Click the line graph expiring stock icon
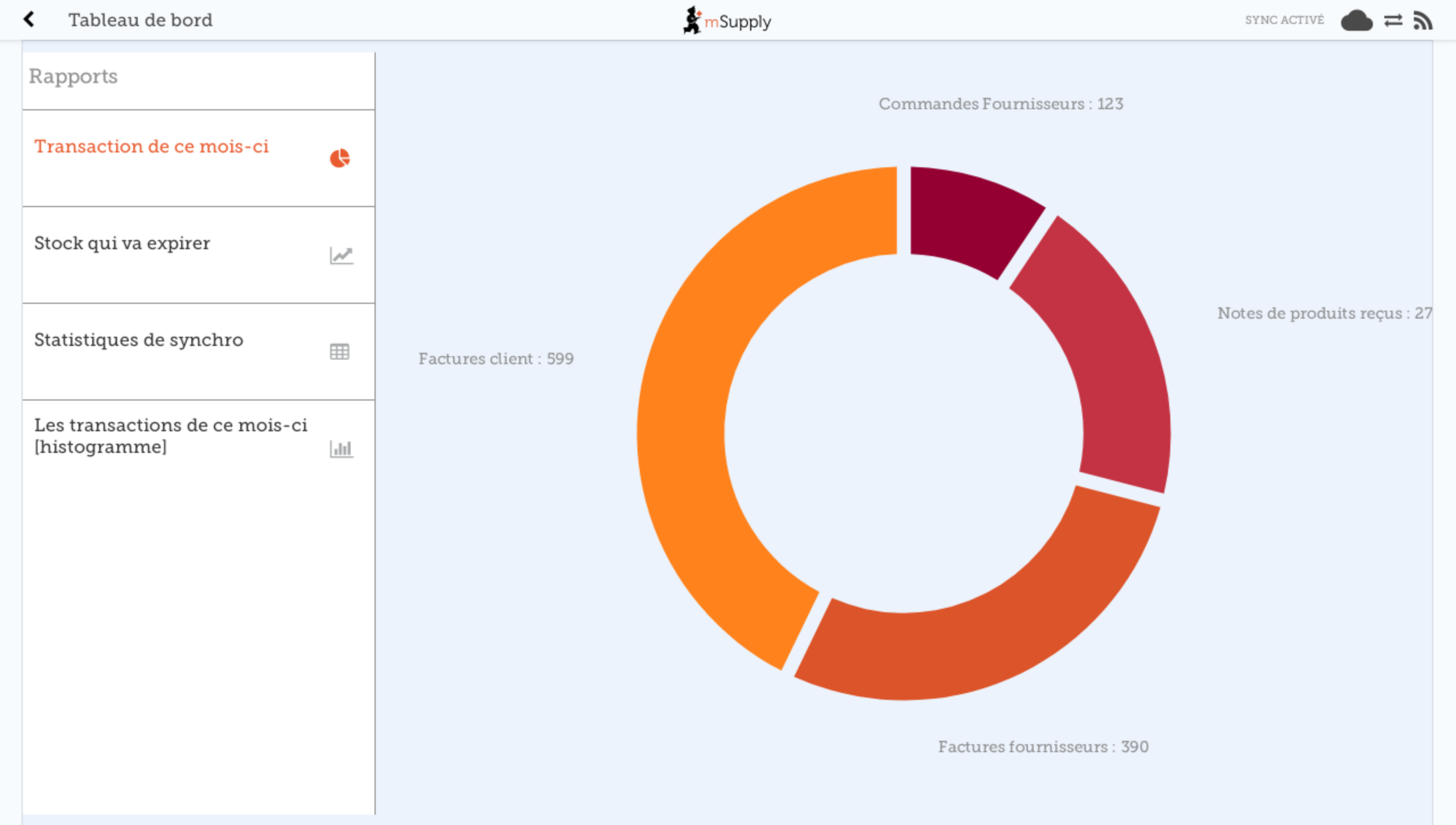The height and width of the screenshot is (825, 1456). pyautogui.click(x=341, y=255)
